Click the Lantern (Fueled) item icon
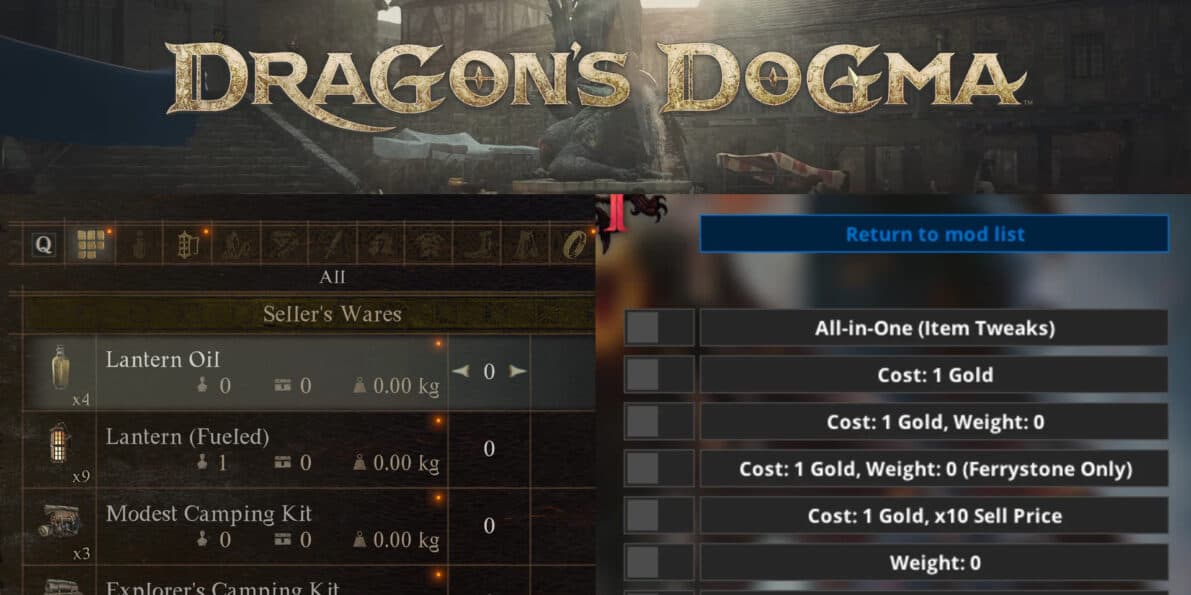The height and width of the screenshot is (595, 1191). pos(60,443)
